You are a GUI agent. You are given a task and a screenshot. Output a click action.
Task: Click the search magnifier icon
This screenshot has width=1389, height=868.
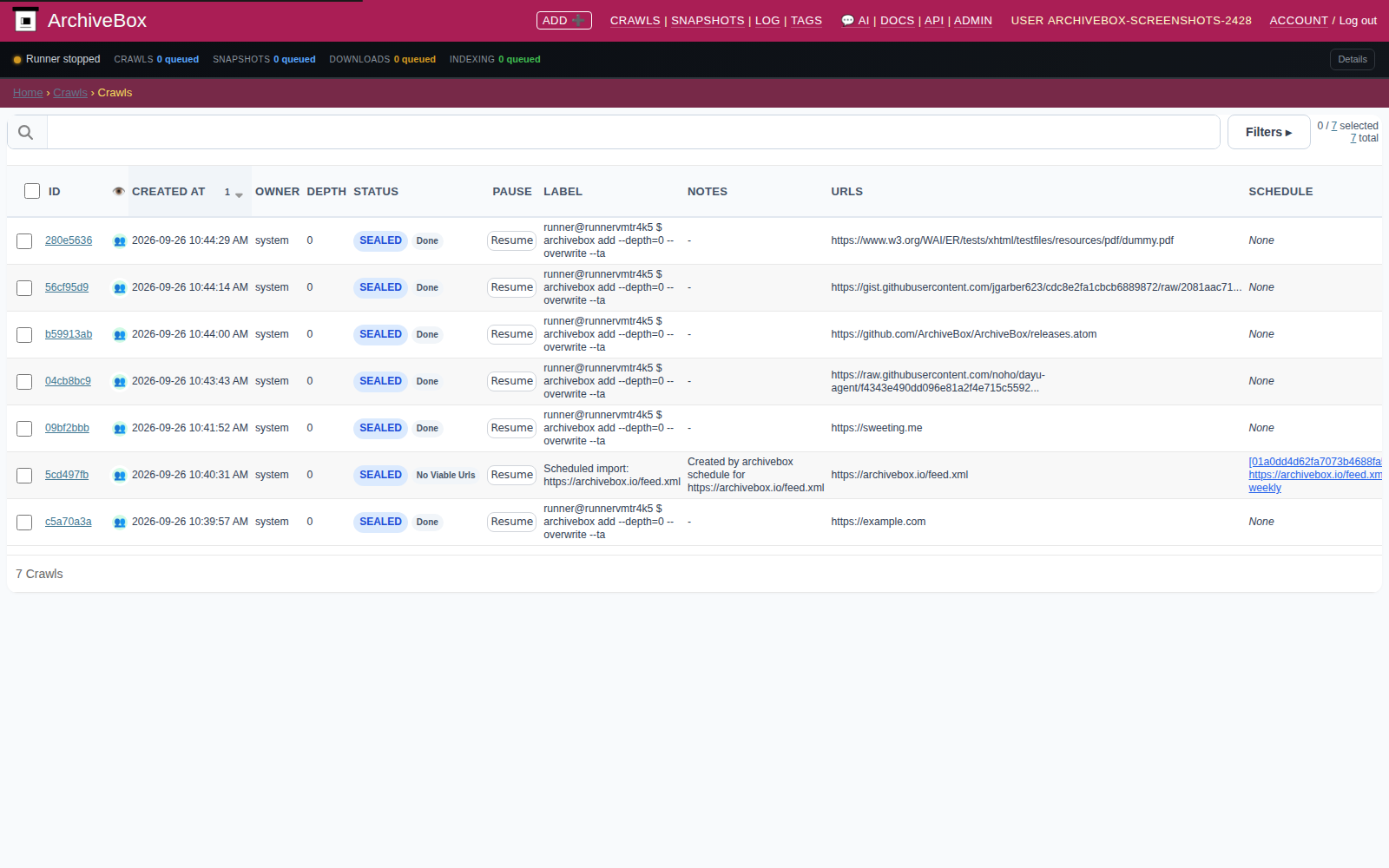tap(26, 132)
